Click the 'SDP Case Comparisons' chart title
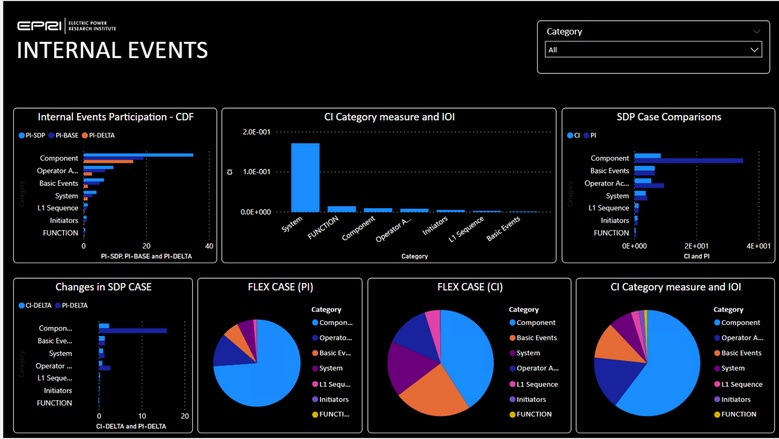Screen dimensions: 779x439 pyautogui.click(x=669, y=117)
